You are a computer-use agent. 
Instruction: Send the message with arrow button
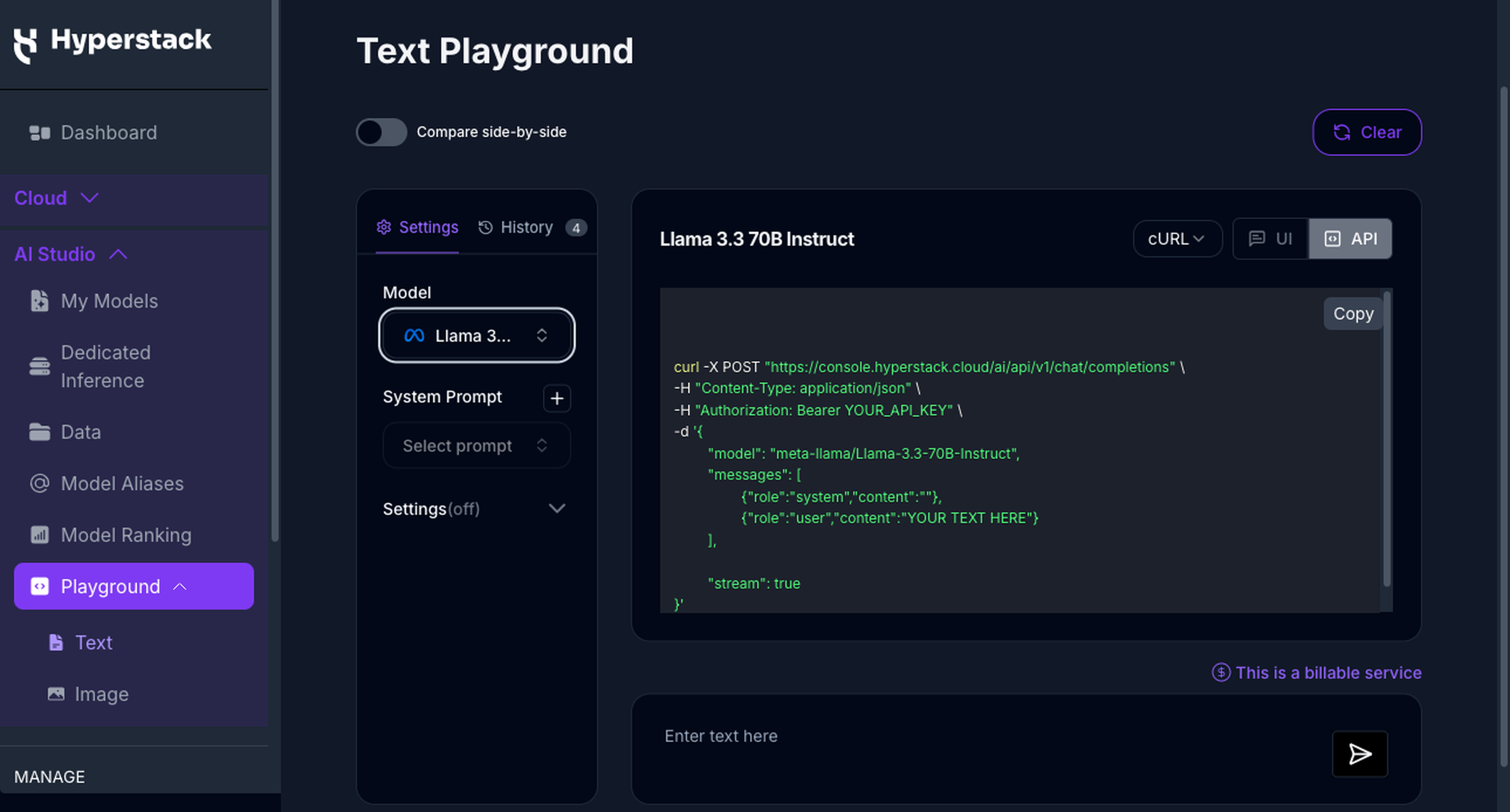click(1360, 754)
